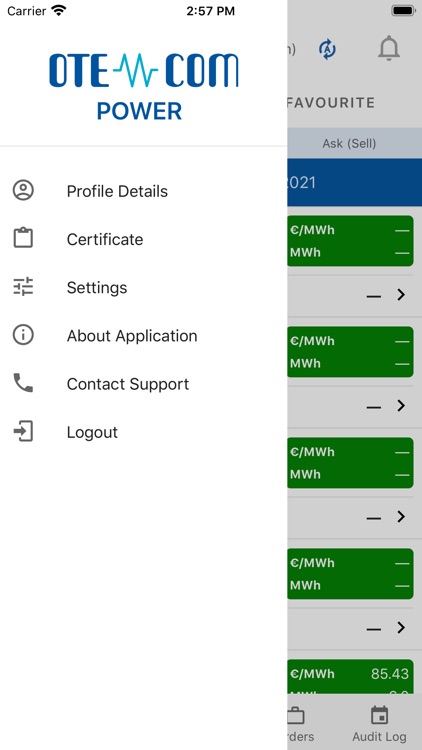Click the Contact Support phone icon
This screenshot has width=422, height=750.
tap(23, 383)
